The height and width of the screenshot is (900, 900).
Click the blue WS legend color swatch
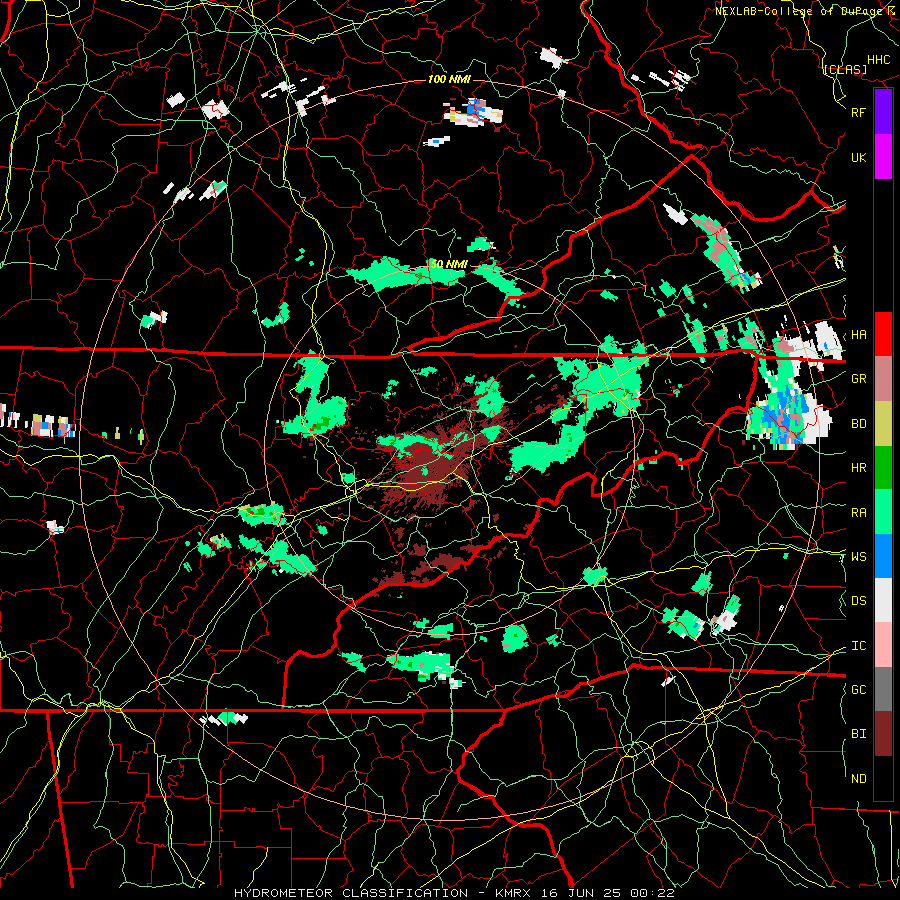(x=883, y=556)
